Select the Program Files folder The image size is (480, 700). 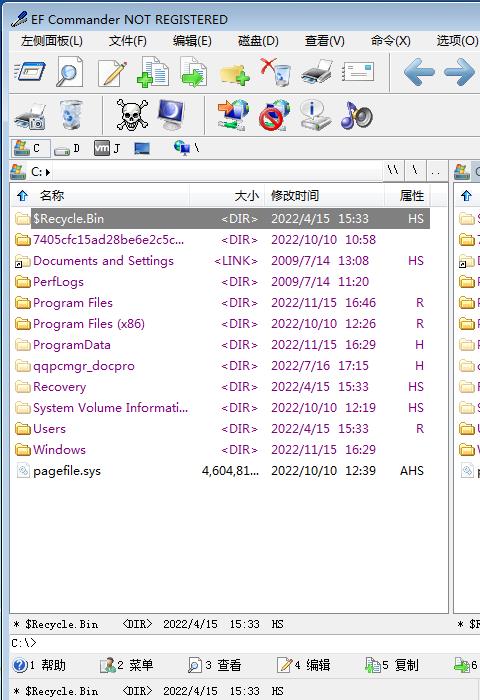click(222, 303)
